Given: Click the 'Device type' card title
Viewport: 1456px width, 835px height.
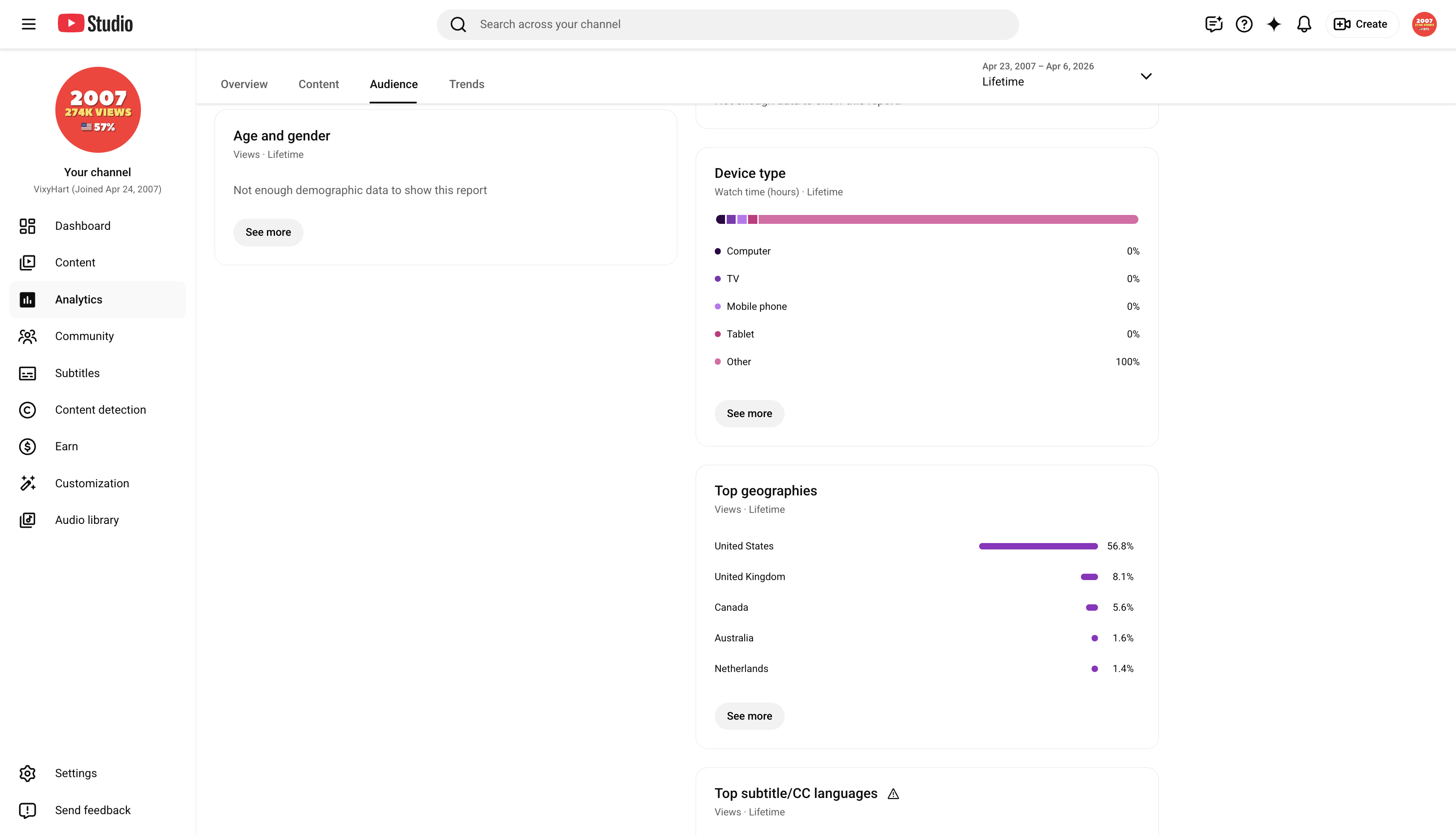Looking at the screenshot, I should 750,173.
